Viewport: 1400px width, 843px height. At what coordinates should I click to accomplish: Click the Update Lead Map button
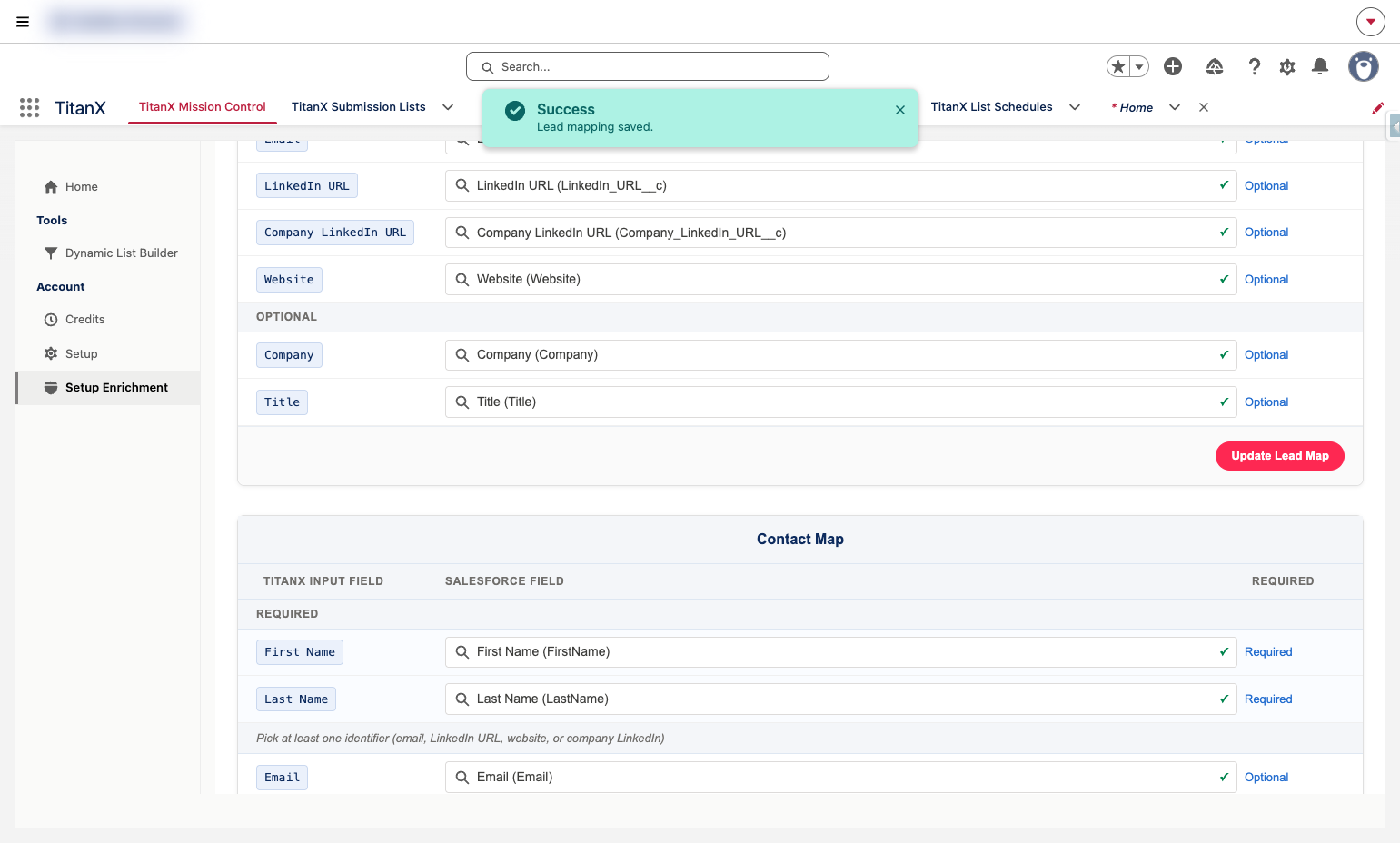(1279, 456)
